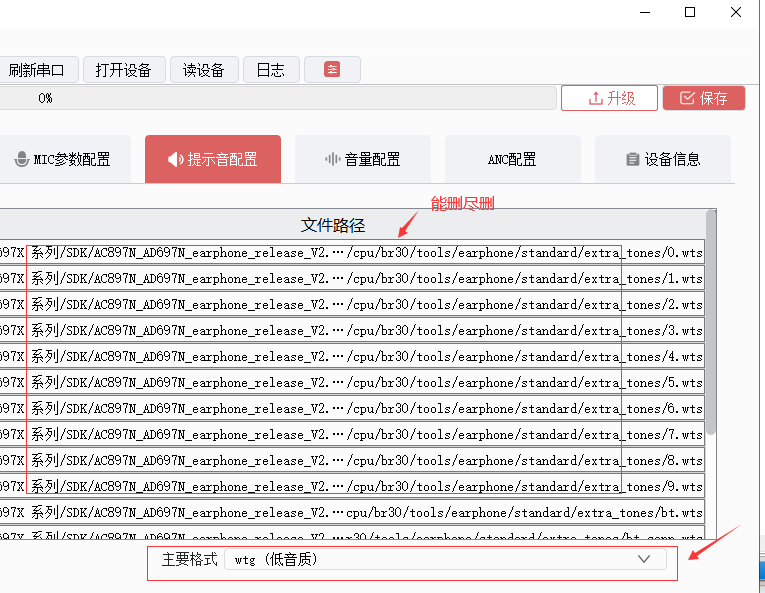The height and width of the screenshot is (593, 765).
Task: Open the 主要格式 wtg (低音质) dropdown
Action: (445, 559)
